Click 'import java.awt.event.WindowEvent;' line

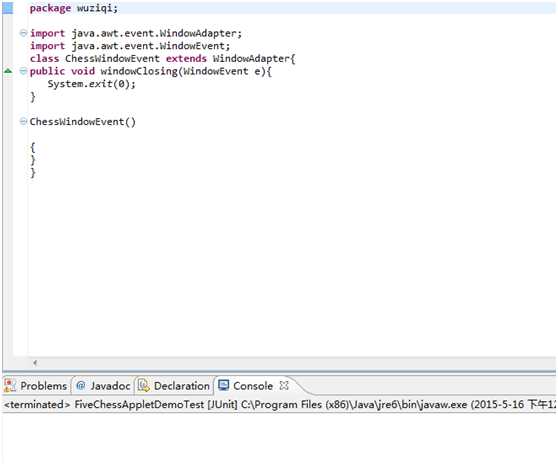click(130, 46)
